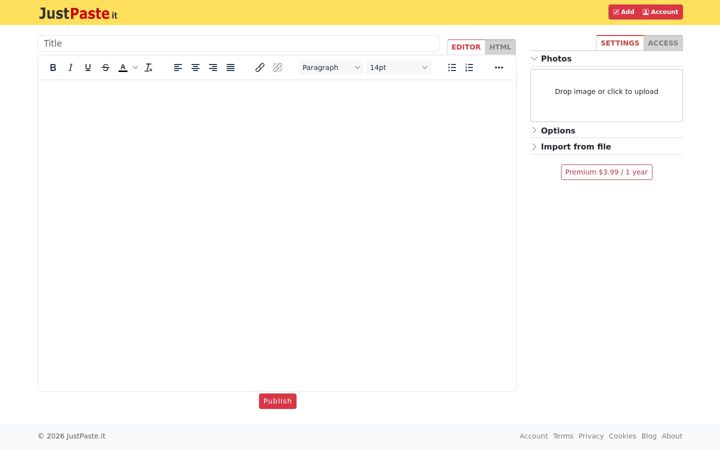This screenshot has width=720, height=450.
Task: Apply text color with the A icon
Action: pyautogui.click(x=123, y=68)
